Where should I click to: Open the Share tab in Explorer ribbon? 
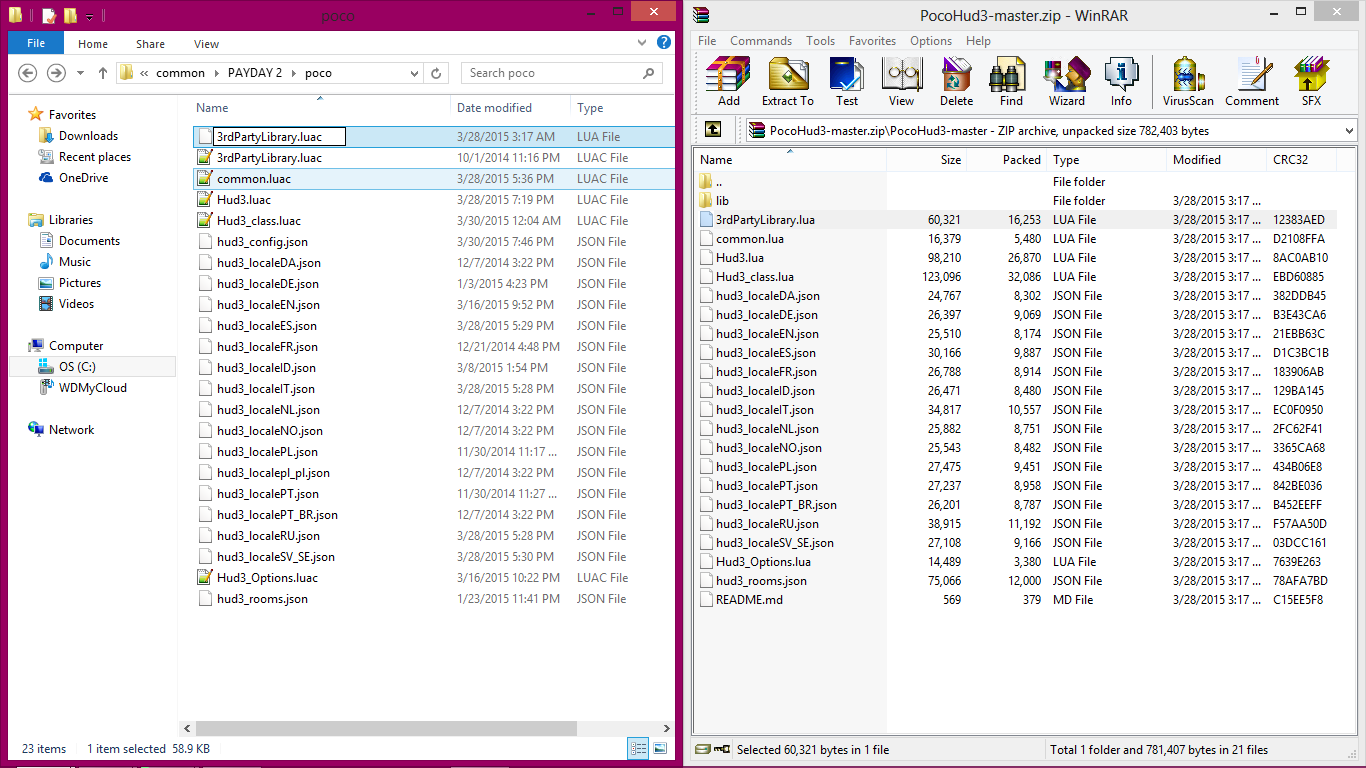[x=151, y=44]
